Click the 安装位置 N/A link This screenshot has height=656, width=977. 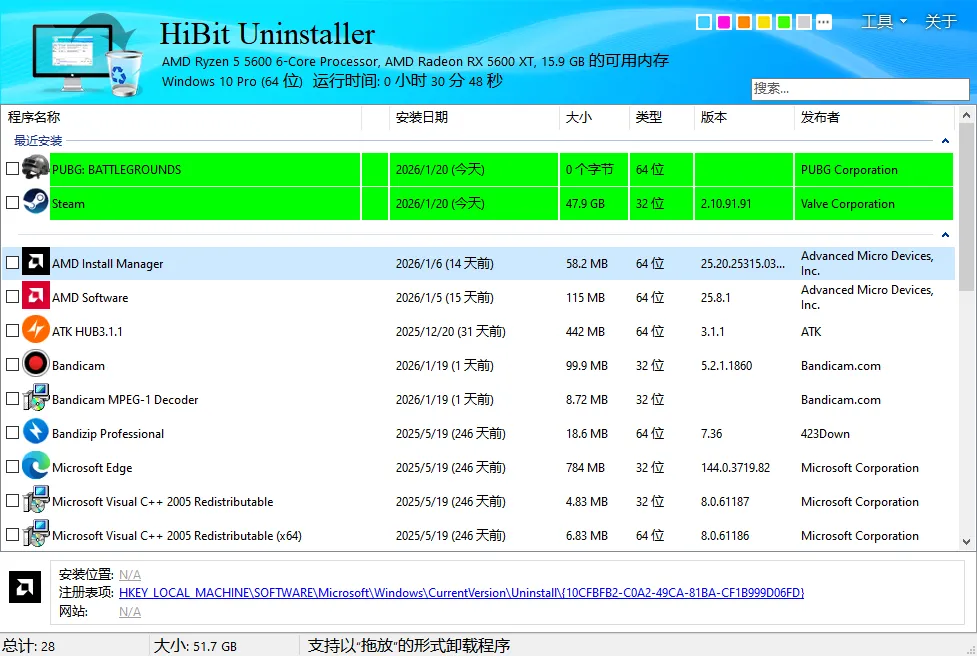[x=130, y=574]
